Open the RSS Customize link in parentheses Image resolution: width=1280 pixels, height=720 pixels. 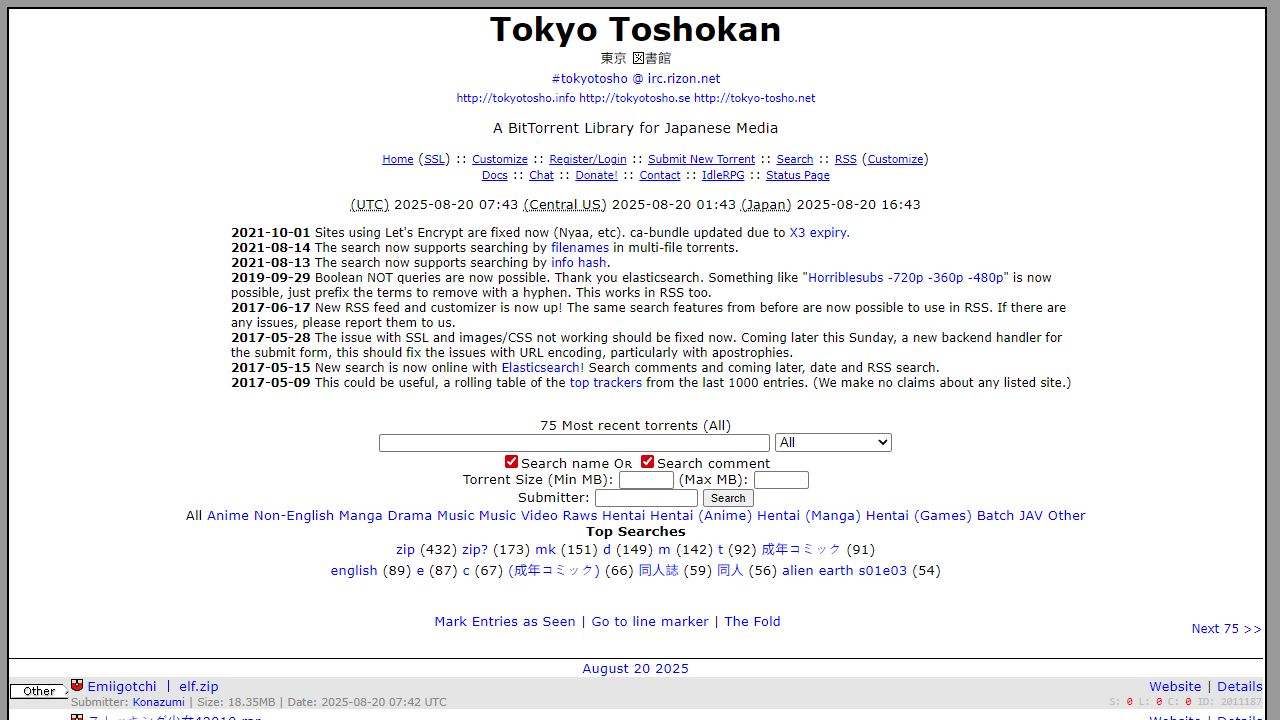click(x=895, y=159)
